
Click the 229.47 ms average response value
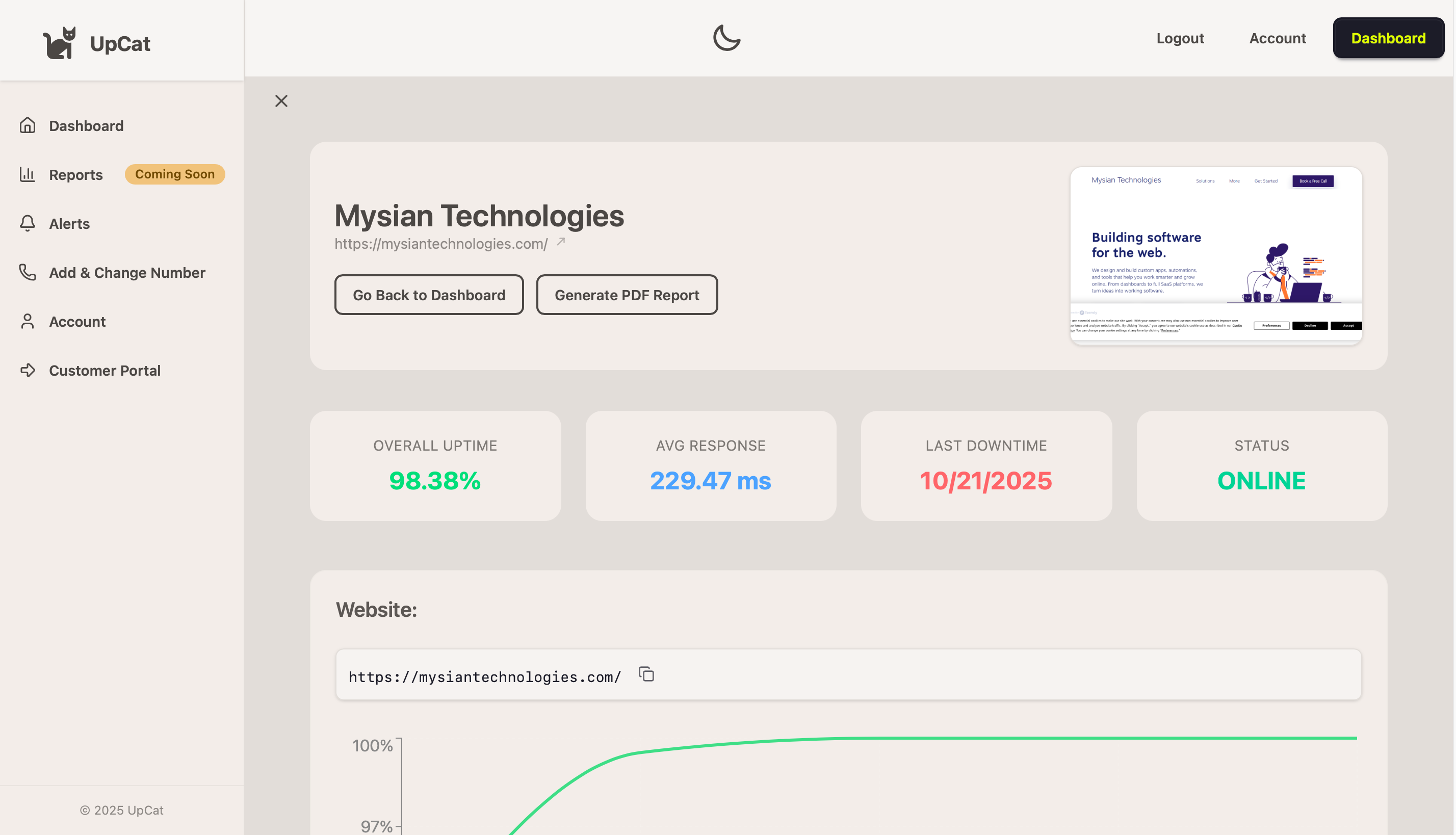711,481
